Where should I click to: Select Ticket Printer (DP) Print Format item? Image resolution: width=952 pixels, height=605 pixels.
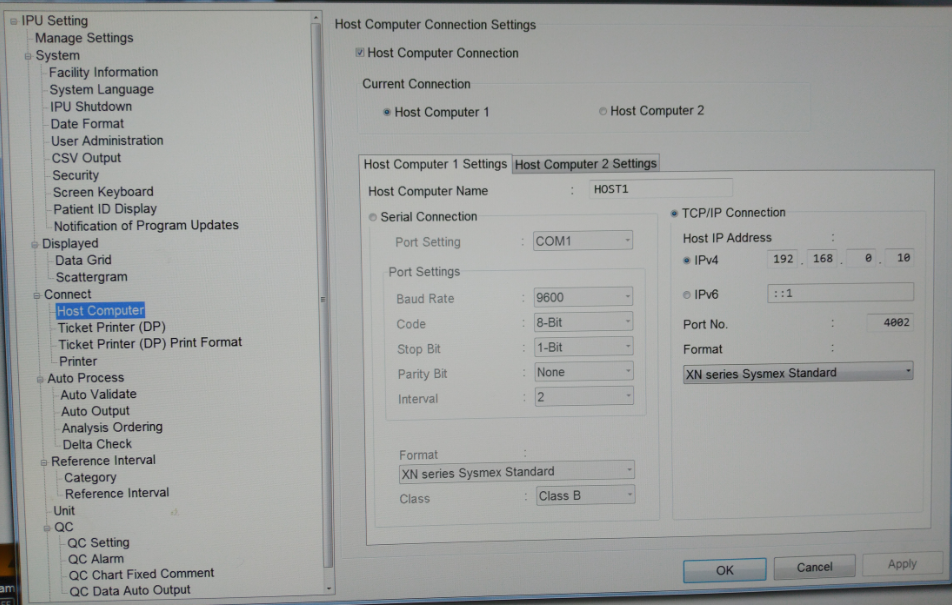pos(150,342)
